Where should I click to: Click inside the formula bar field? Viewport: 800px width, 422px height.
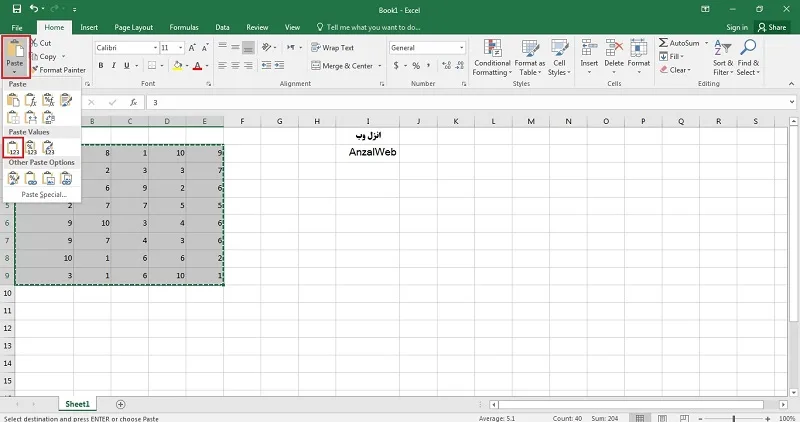(468, 103)
